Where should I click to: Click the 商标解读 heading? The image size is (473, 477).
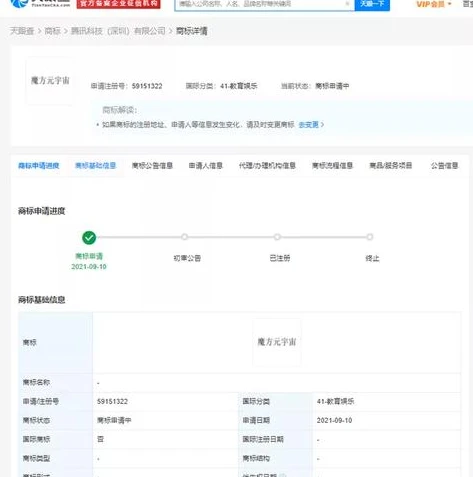(120, 110)
